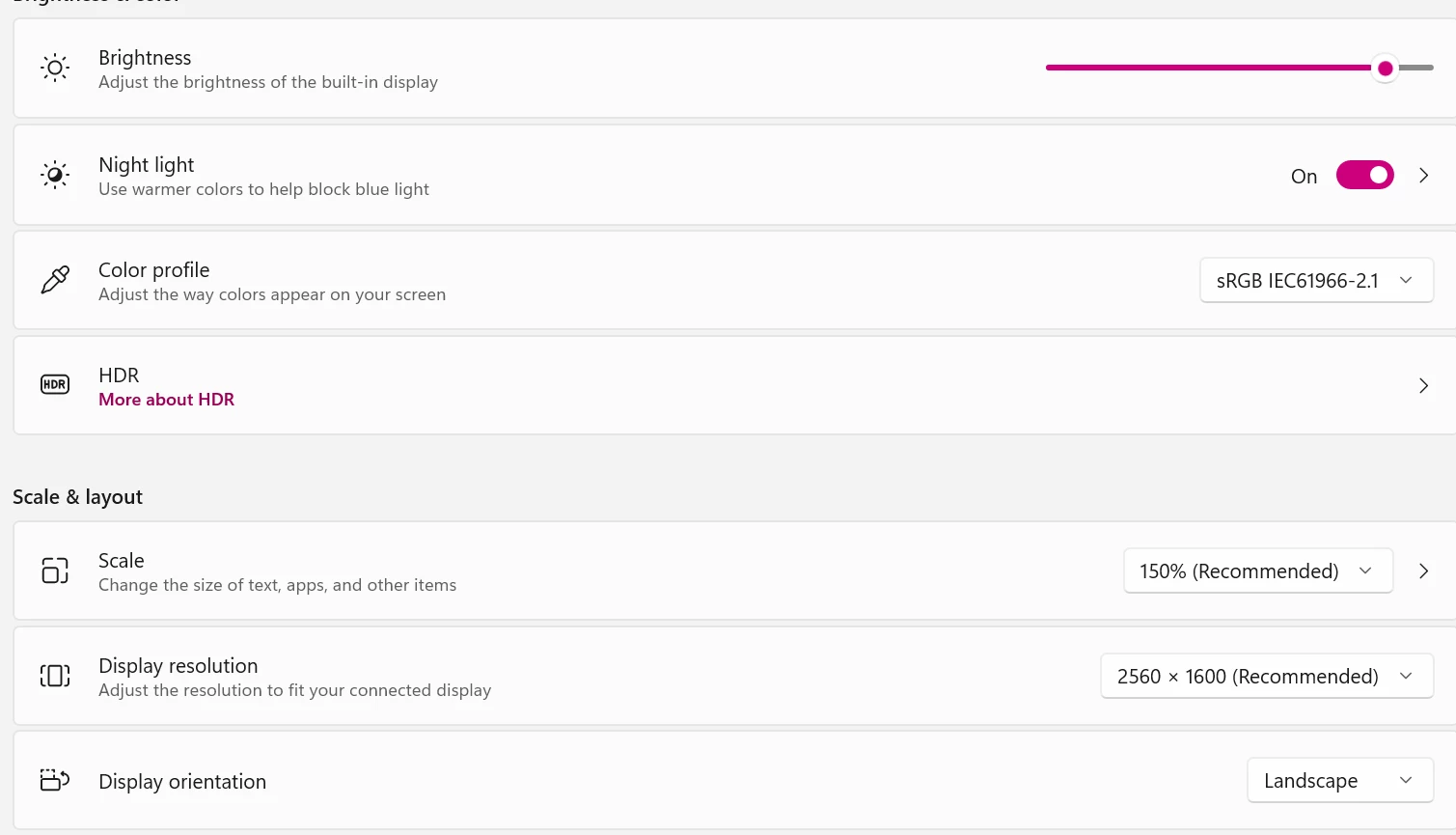Click the Display orientation row label
The image size is (1456, 835).
point(182,782)
